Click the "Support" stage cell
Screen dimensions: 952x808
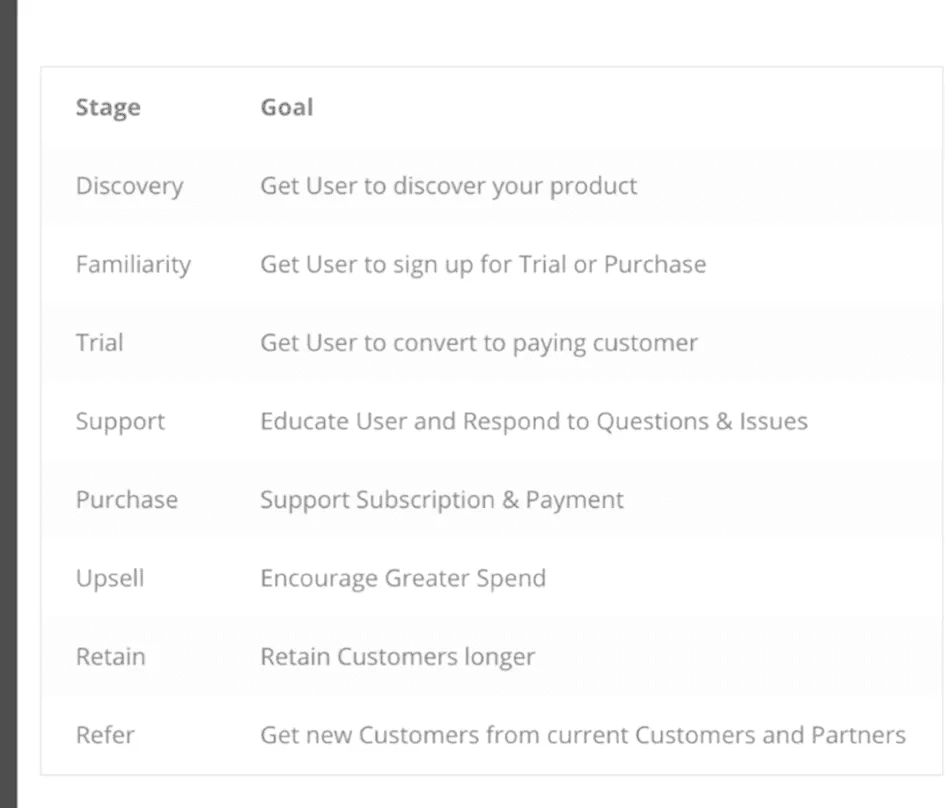(x=120, y=421)
